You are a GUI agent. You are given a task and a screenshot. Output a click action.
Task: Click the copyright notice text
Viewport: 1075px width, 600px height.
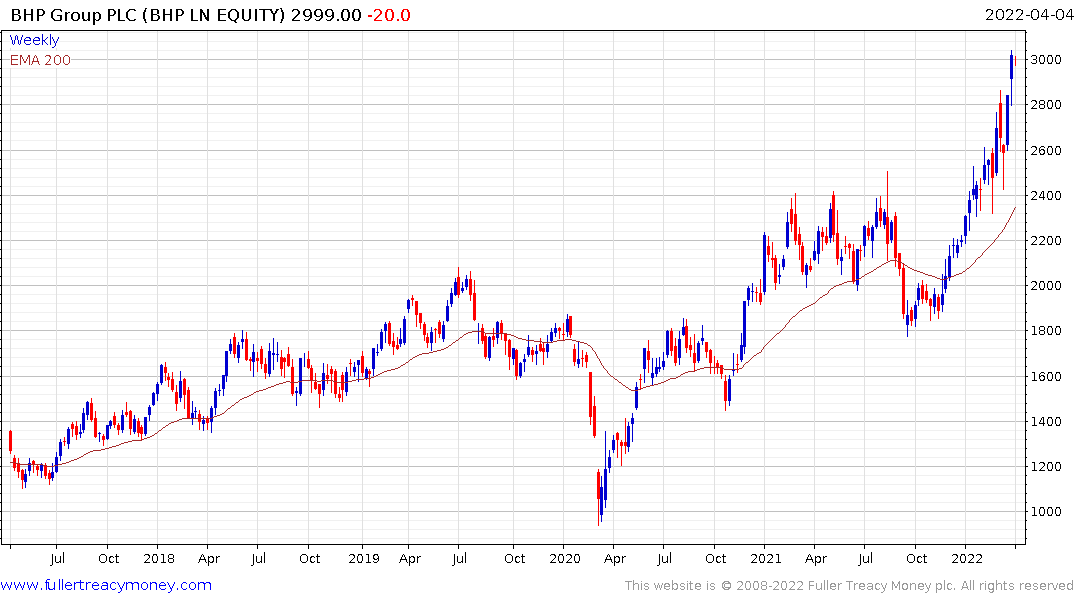click(849, 586)
